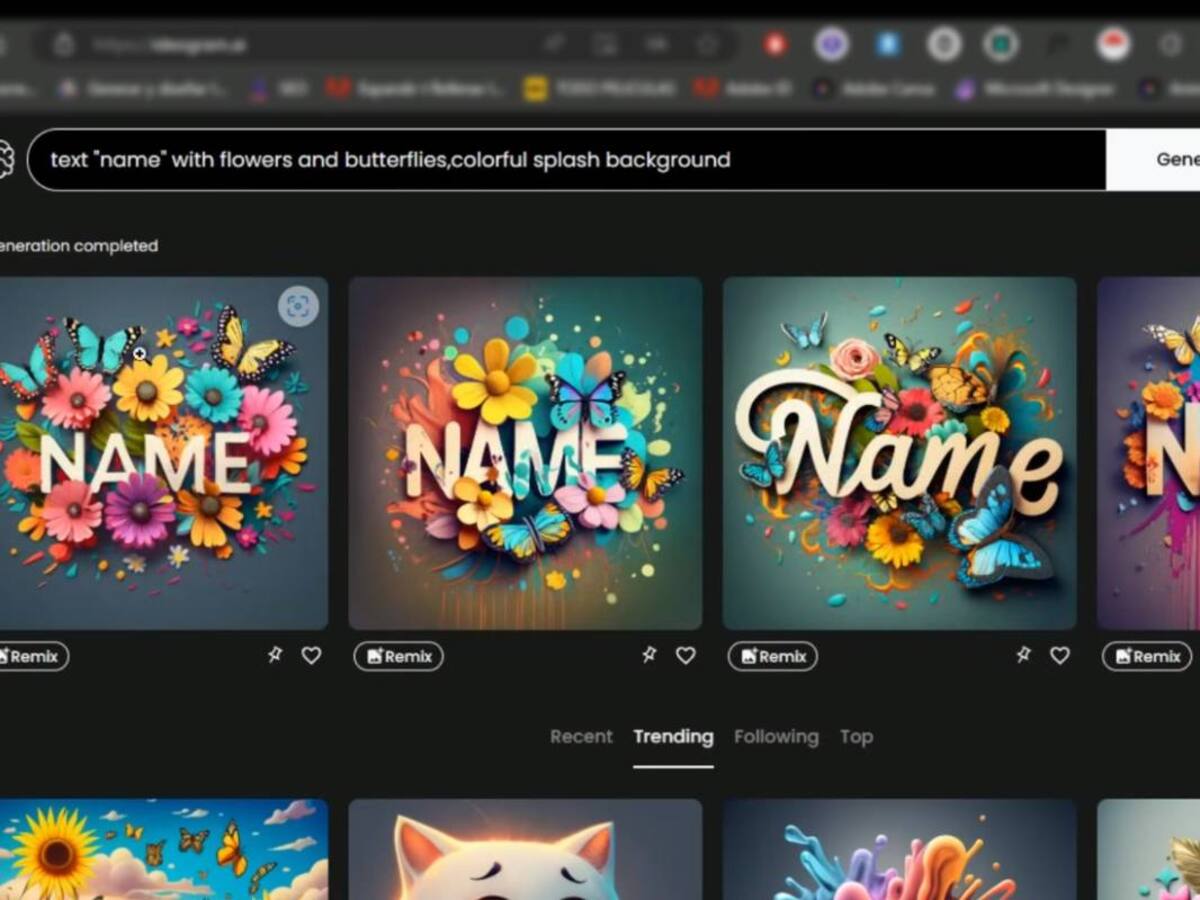Click the red circular extension icon in browser toolbar

(775, 44)
